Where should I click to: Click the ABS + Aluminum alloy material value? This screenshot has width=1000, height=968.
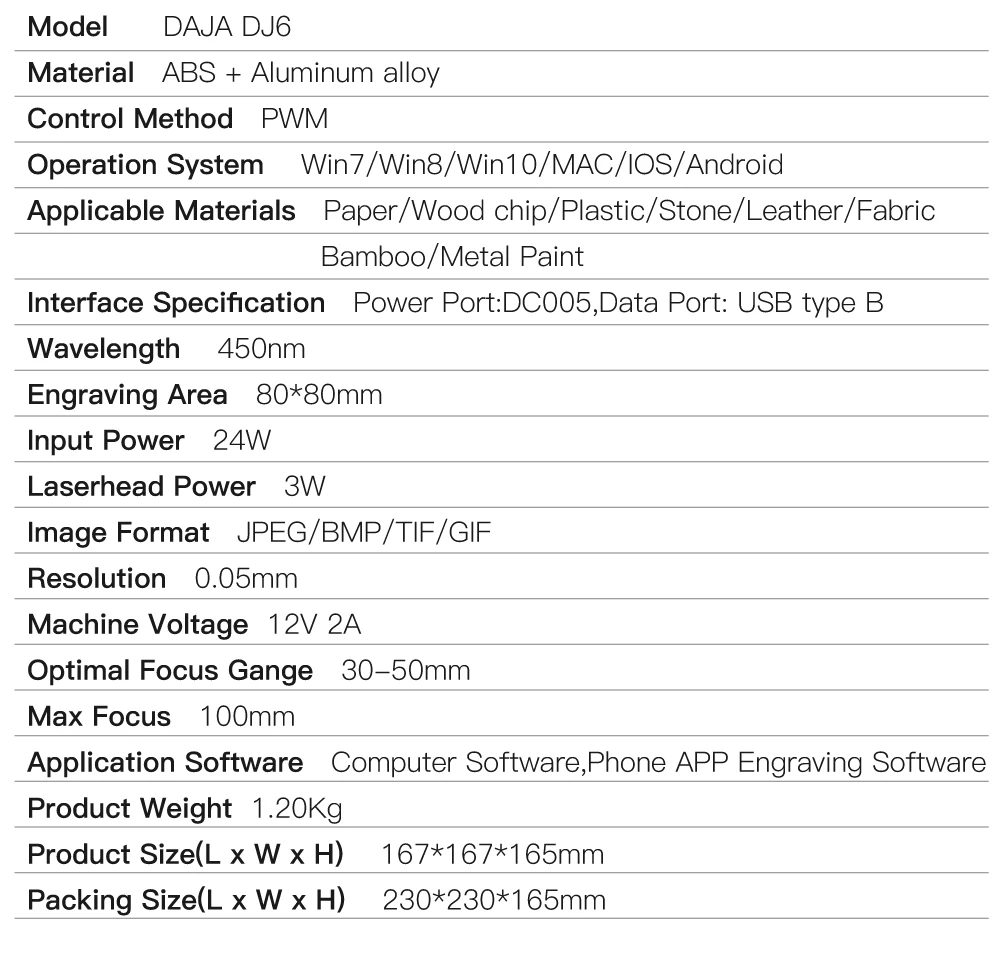point(301,73)
